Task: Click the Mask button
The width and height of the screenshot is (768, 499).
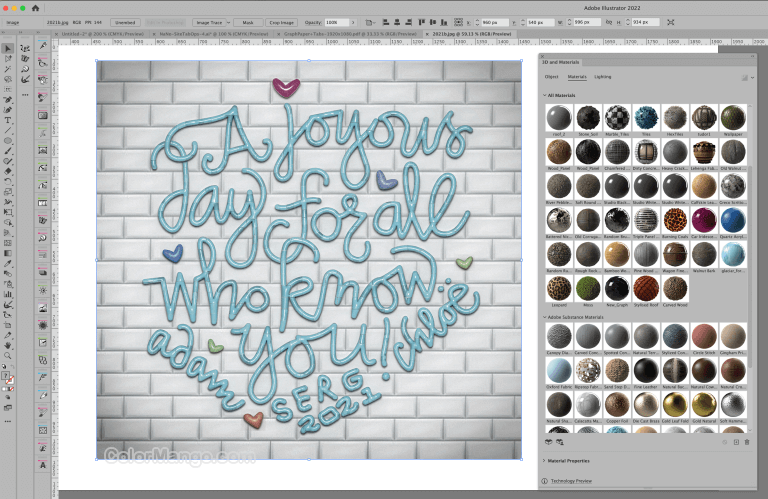Action: 247,21
